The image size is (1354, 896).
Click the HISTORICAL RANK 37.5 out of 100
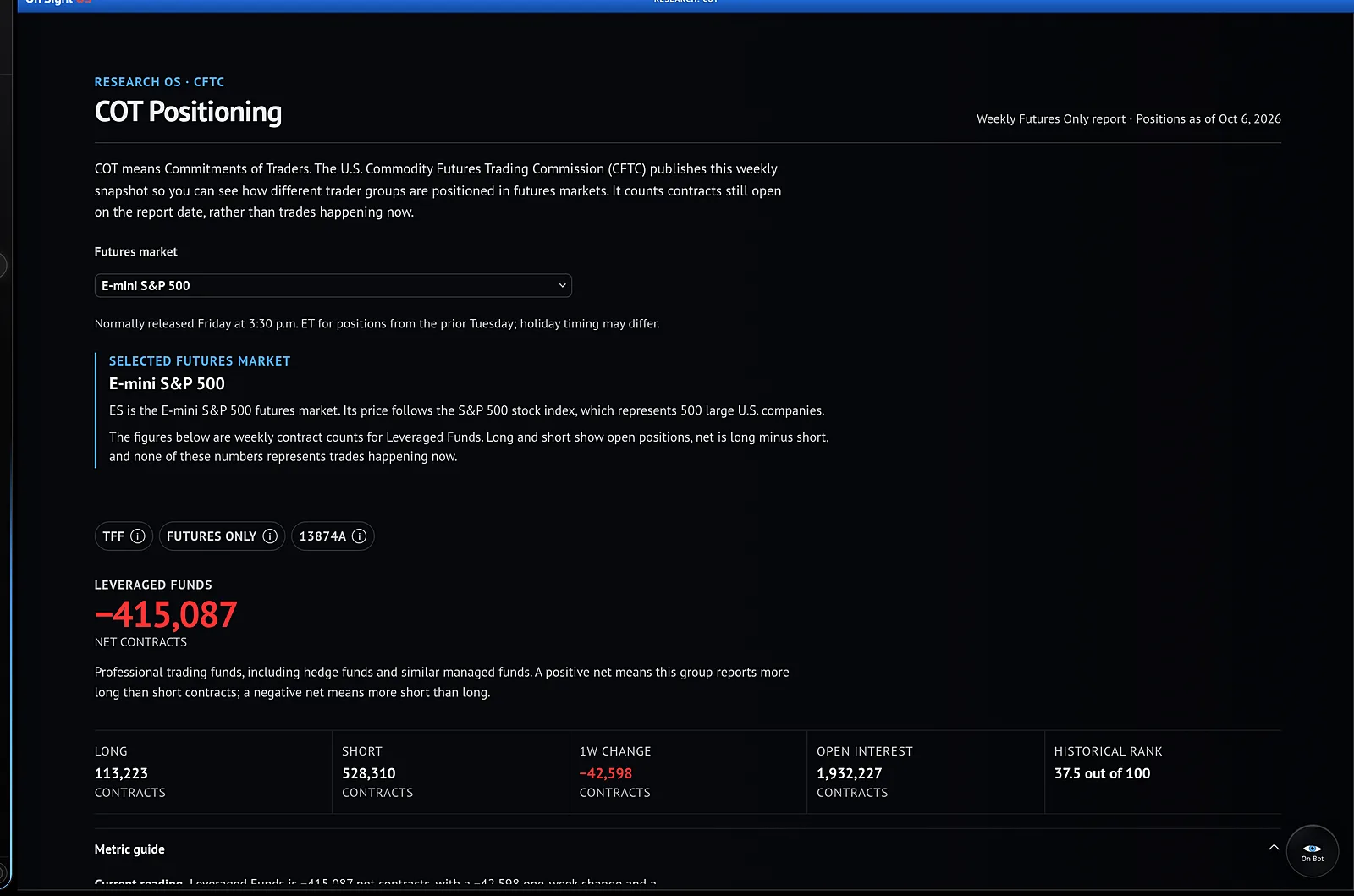(x=1102, y=773)
